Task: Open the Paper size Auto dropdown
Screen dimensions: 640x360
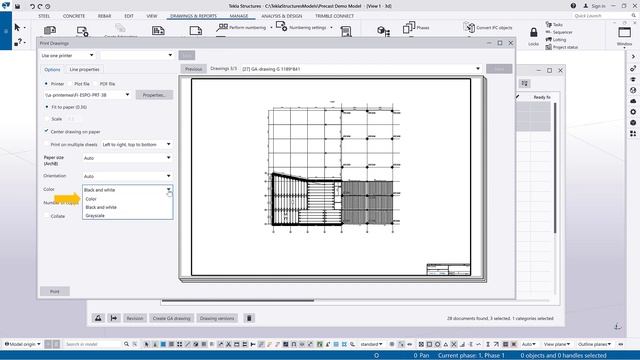Action: click(127, 158)
